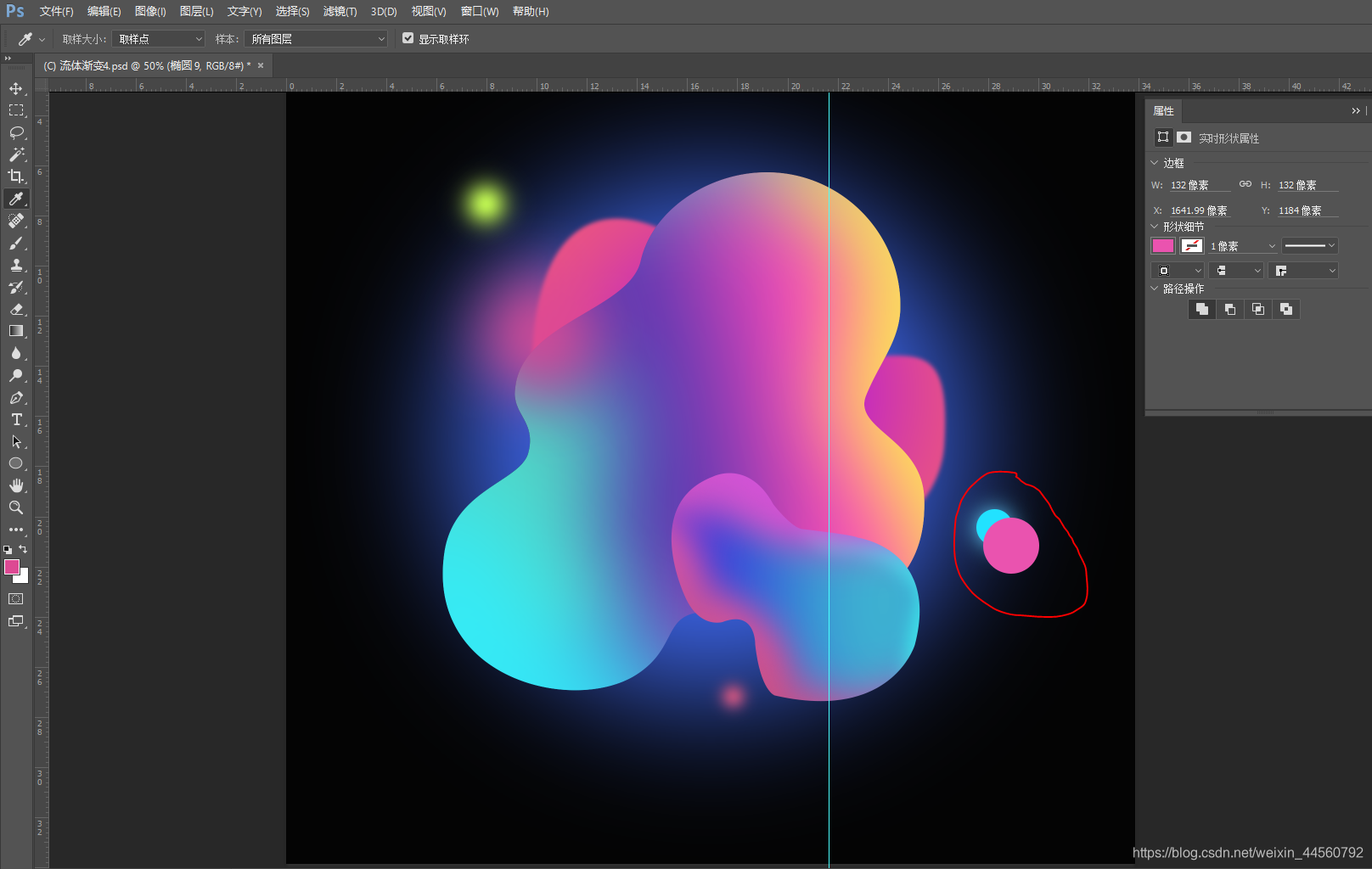Select the Eyedropper tool in the toolbox
This screenshot has width=1372, height=869.
(x=16, y=199)
